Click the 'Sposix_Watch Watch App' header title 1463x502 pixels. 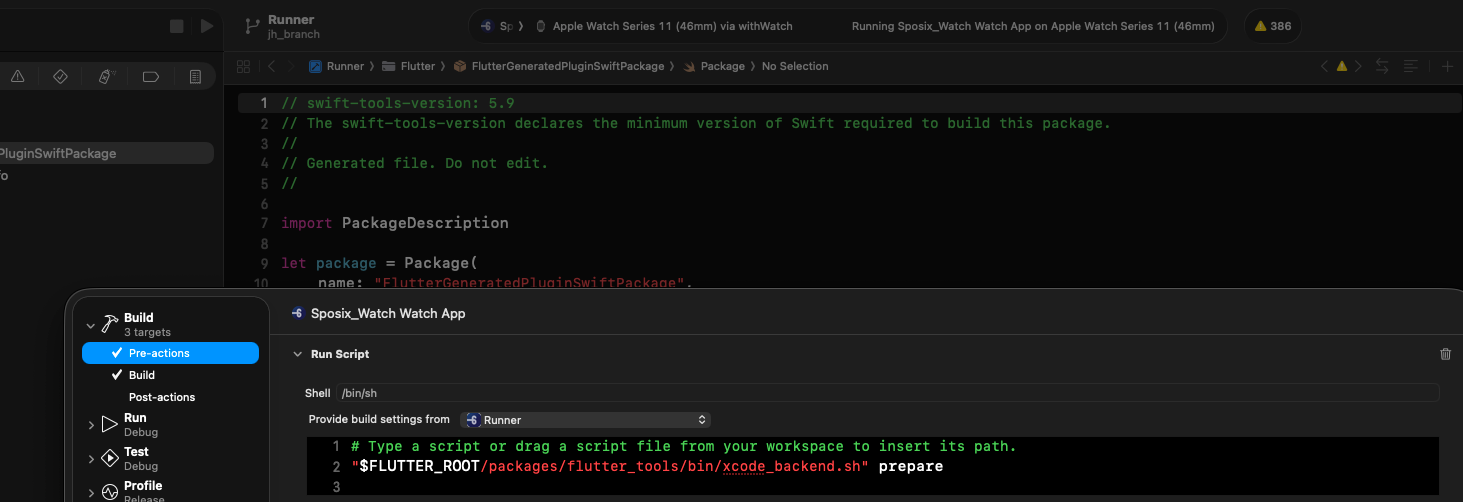388,313
